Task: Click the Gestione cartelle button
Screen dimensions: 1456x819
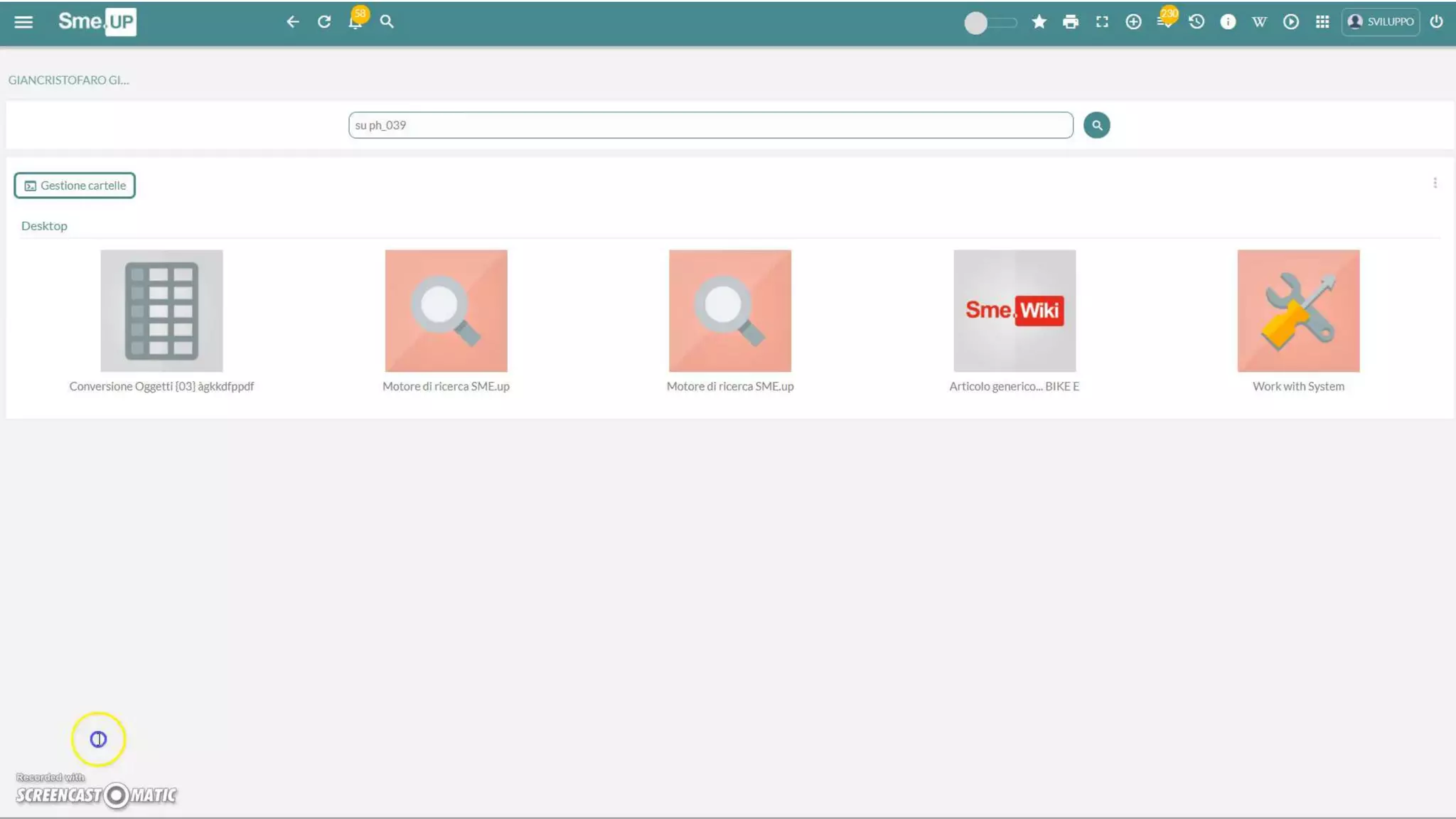Action: [x=75, y=186]
